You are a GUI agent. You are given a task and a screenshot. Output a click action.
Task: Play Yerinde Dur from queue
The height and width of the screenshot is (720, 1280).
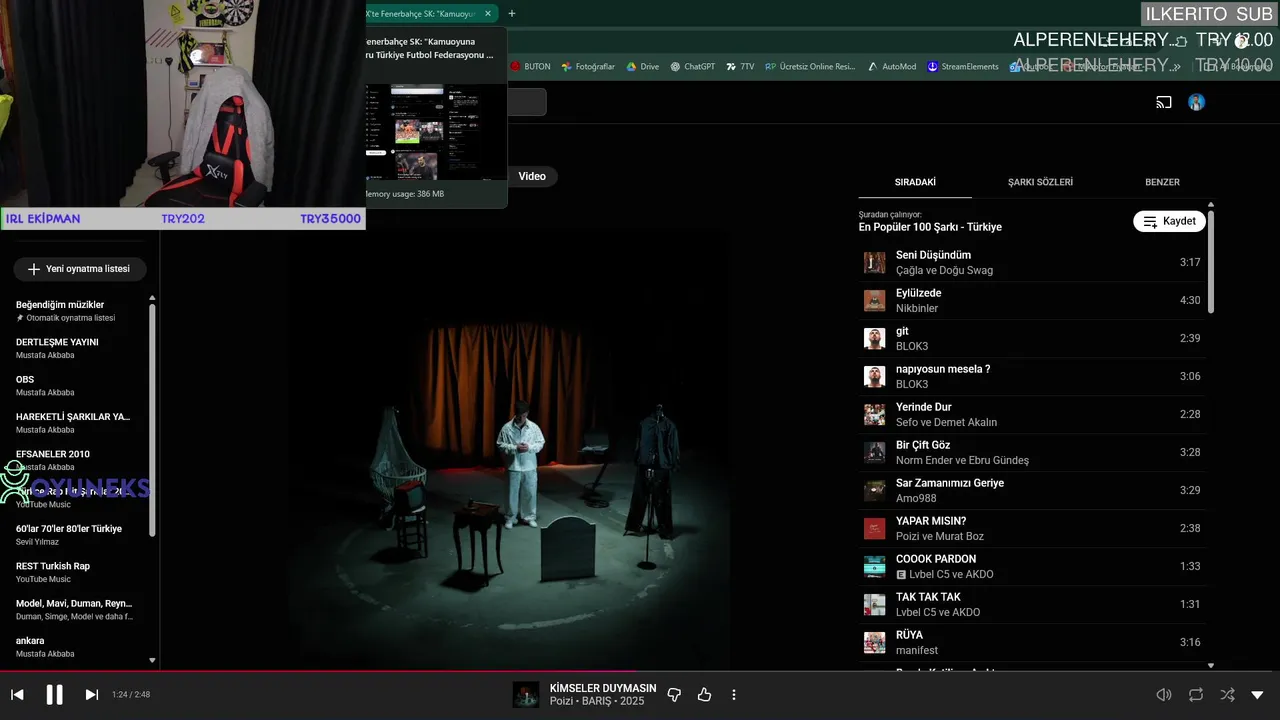click(x=1032, y=414)
